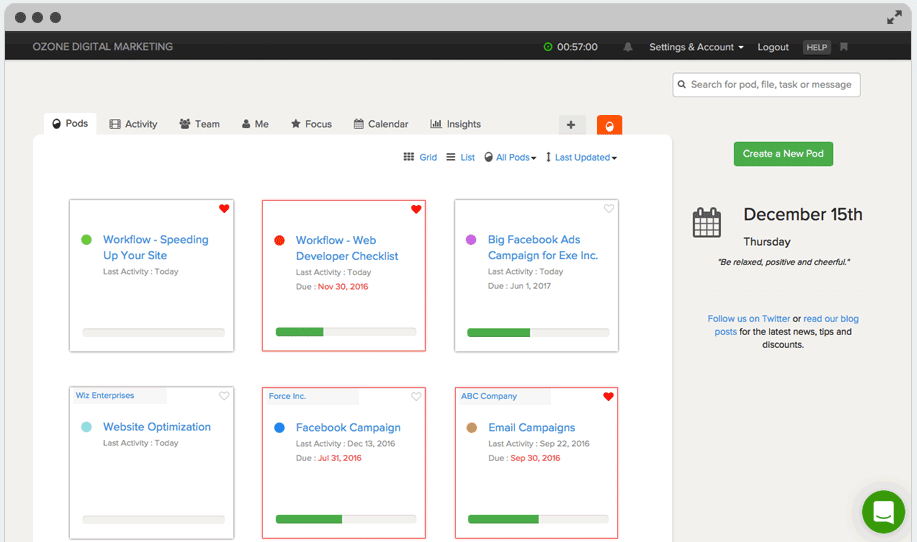Click overdue date Nov 30, 2016
917x542 pixels.
343,286
